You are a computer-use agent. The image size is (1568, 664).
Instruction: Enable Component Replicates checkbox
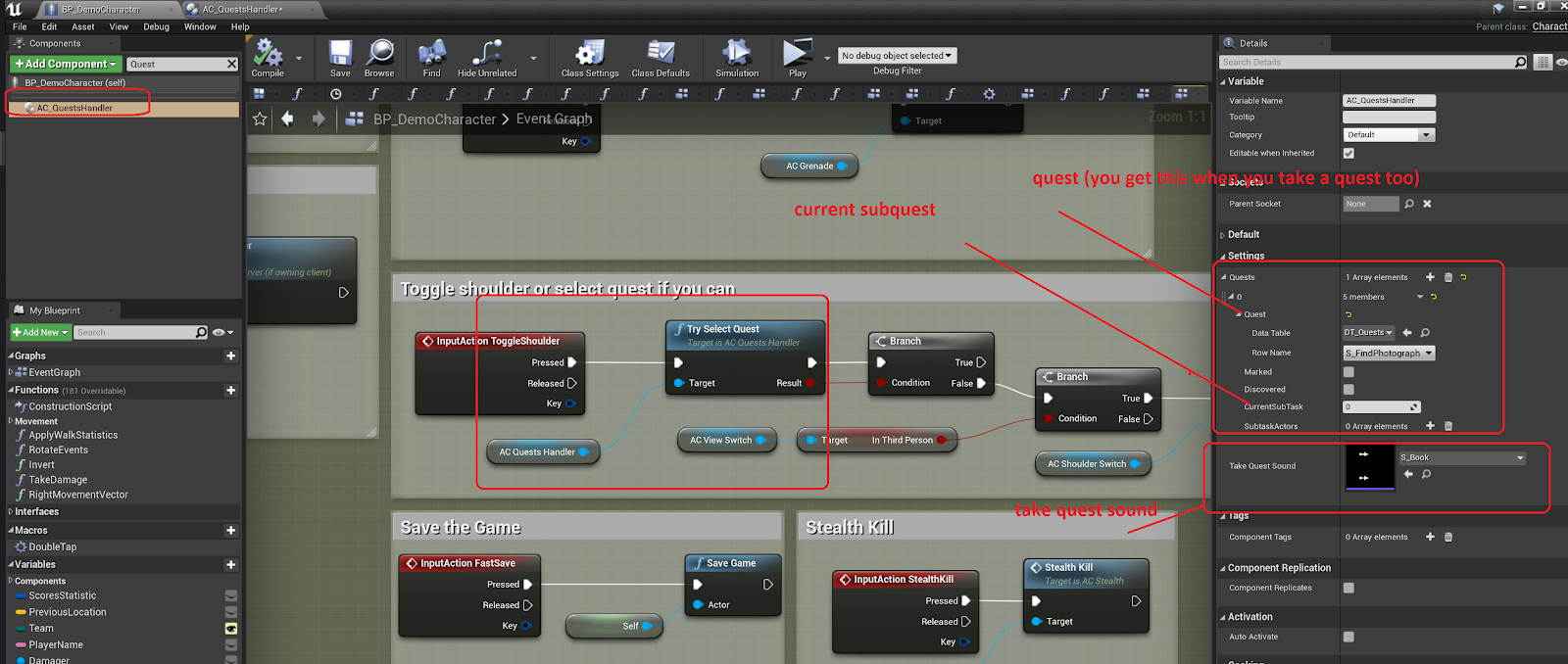[1348, 588]
